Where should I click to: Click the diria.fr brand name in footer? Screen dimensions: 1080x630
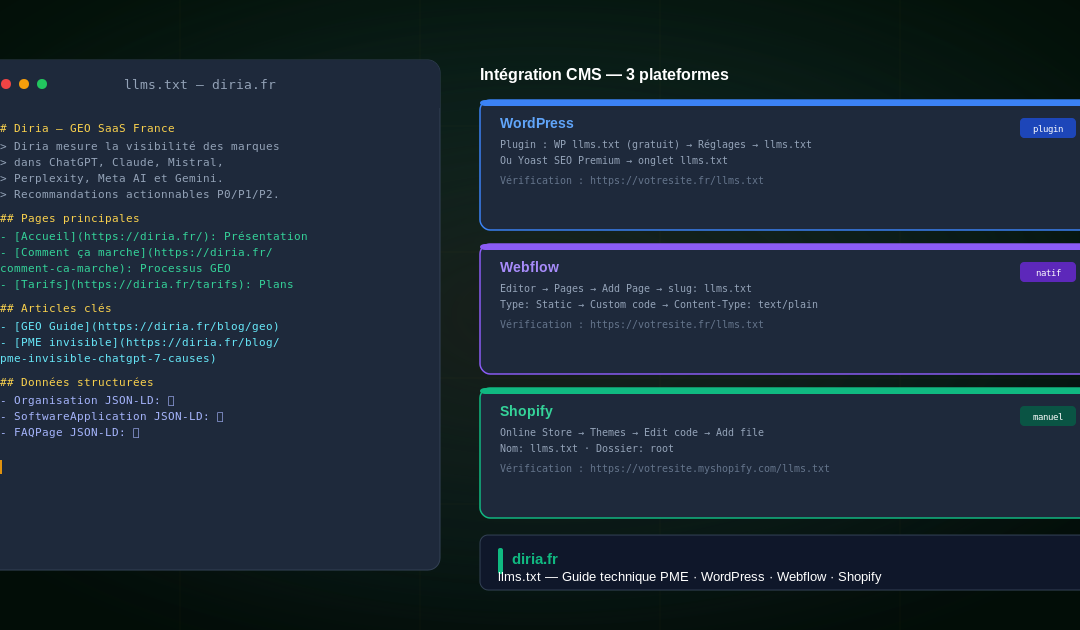click(x=534, y=559)
